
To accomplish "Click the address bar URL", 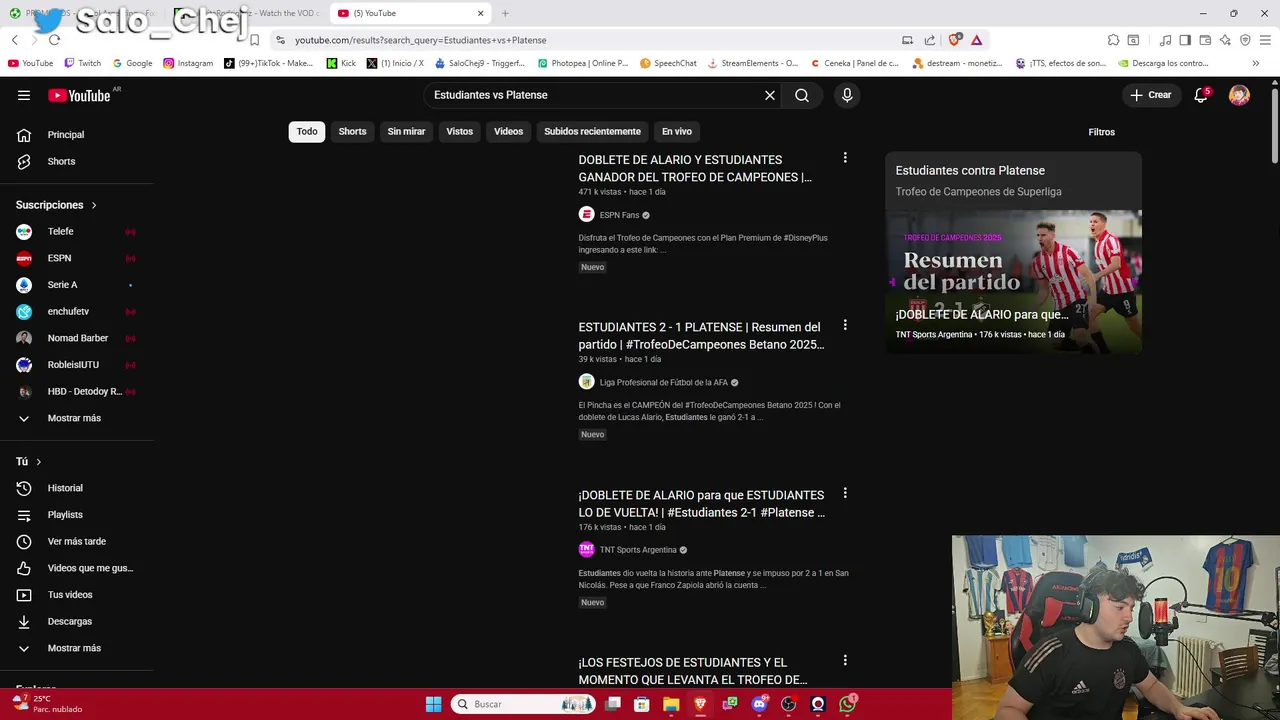I will (x=420, y=40).
